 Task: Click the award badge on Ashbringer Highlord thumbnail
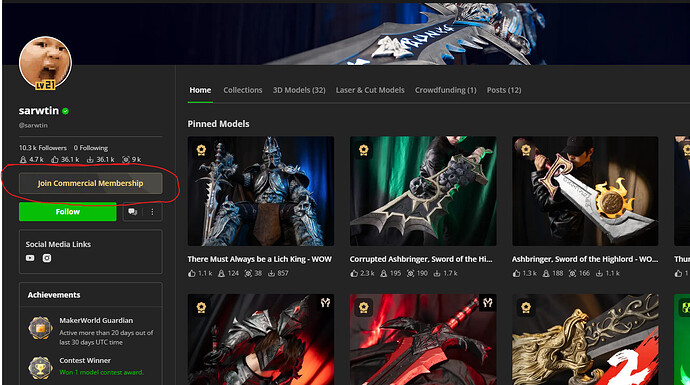point(526,150)
